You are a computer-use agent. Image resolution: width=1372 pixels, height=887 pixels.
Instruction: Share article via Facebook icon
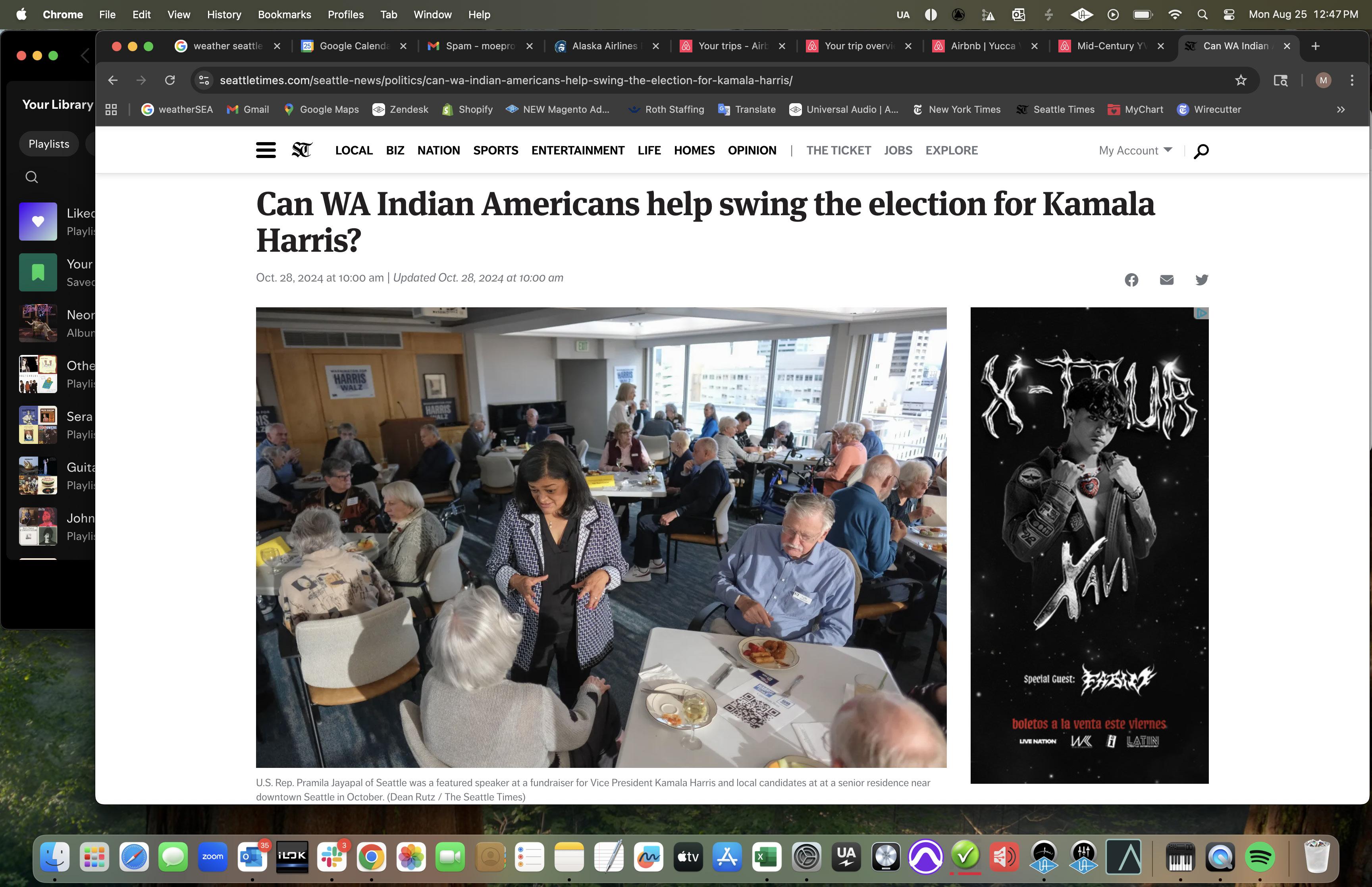(x=1131, y=280)
